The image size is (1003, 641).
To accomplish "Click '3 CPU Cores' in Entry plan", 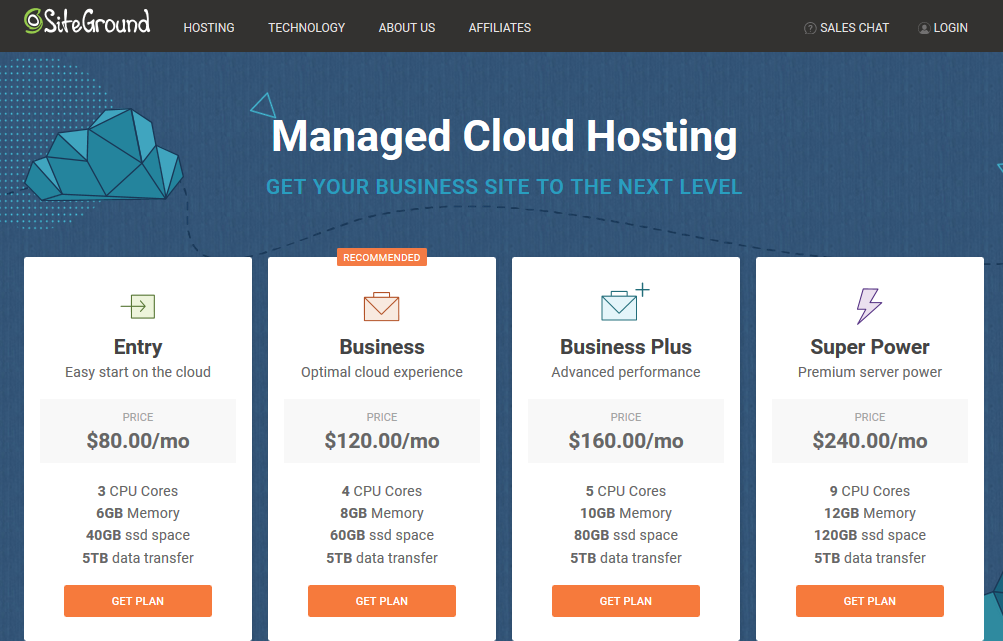I will pyautogui.click(x=138, y=491).
